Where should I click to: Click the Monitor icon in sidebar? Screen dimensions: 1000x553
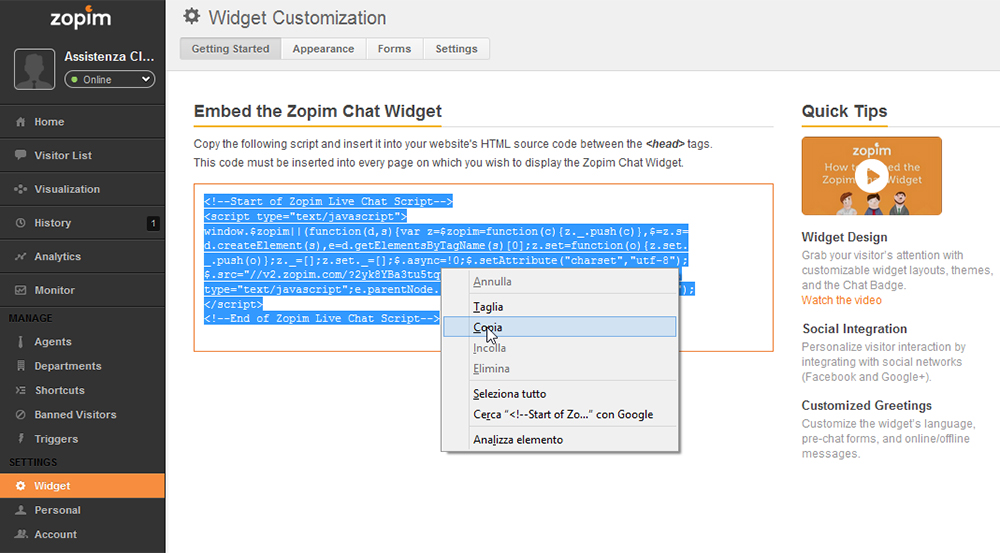[20, 290]
